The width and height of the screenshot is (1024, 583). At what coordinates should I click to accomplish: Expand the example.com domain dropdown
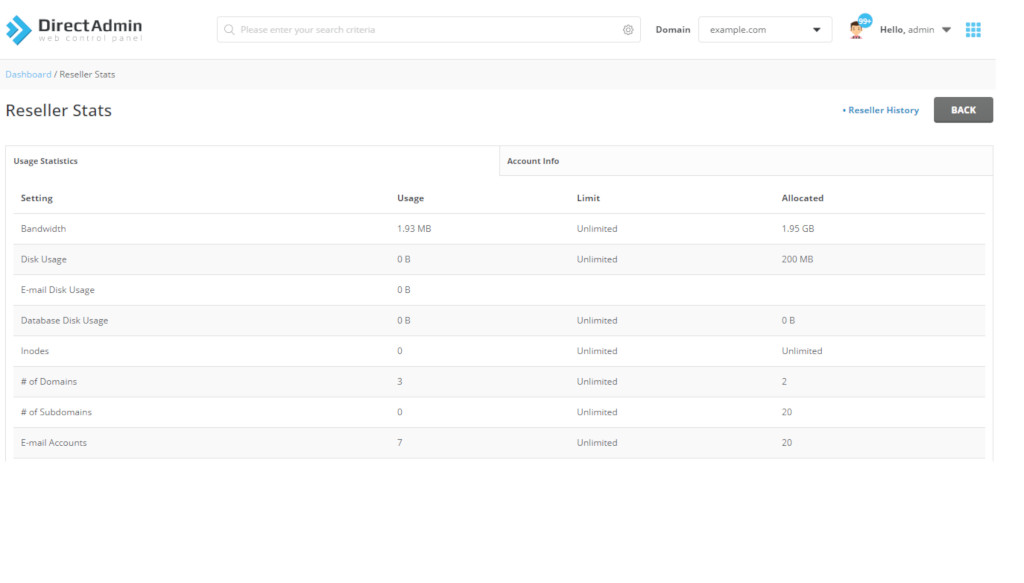pyautogui.click(x=765, y=30)
